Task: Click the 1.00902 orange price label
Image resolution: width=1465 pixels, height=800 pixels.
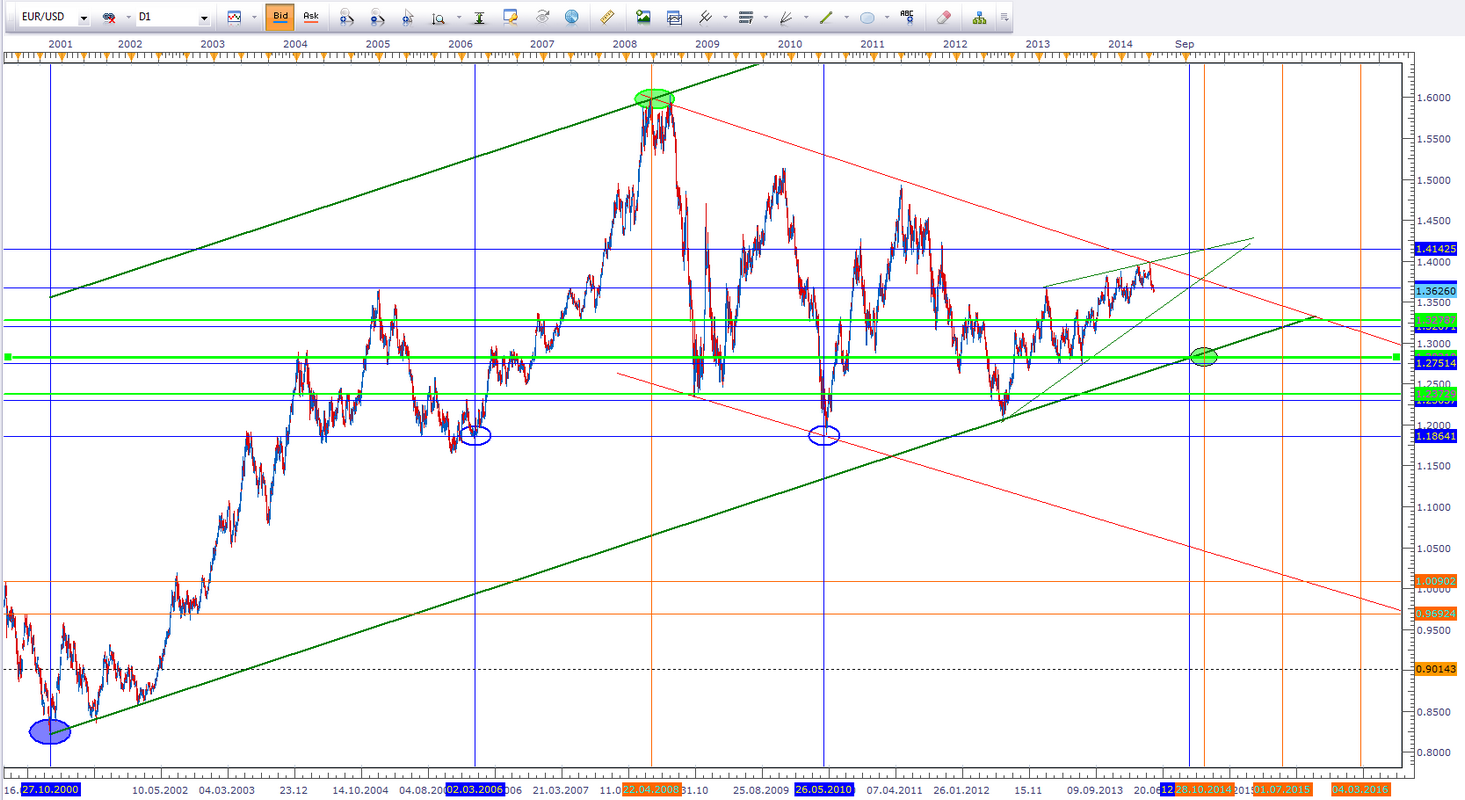Action: (x=1438, y=581)
